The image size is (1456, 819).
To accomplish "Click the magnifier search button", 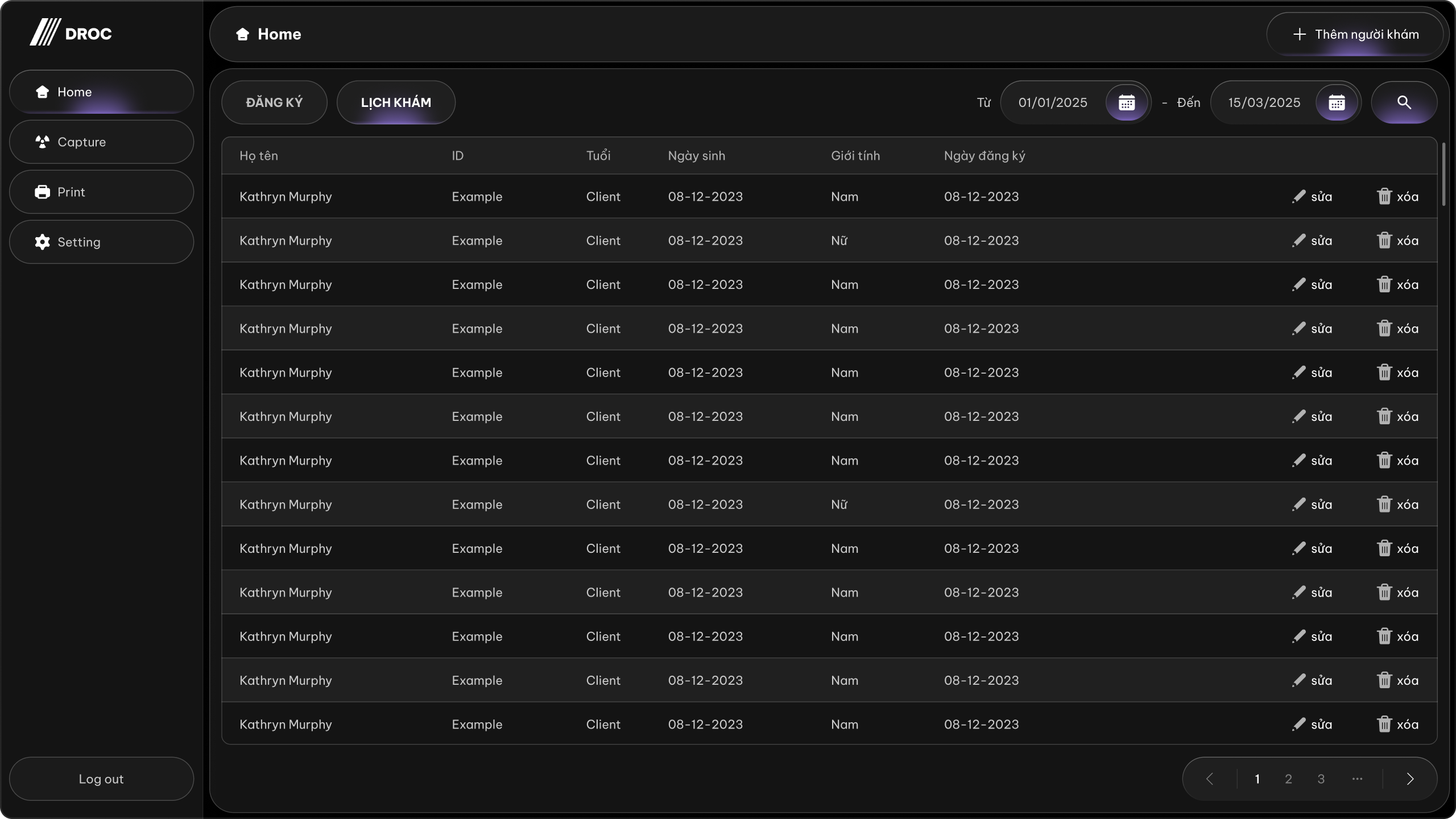I will point(1404,102).
